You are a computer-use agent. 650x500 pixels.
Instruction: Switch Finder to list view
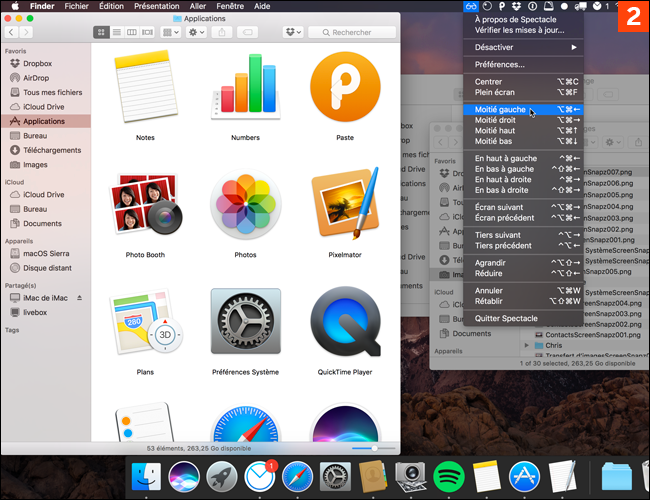click(117, 32)
